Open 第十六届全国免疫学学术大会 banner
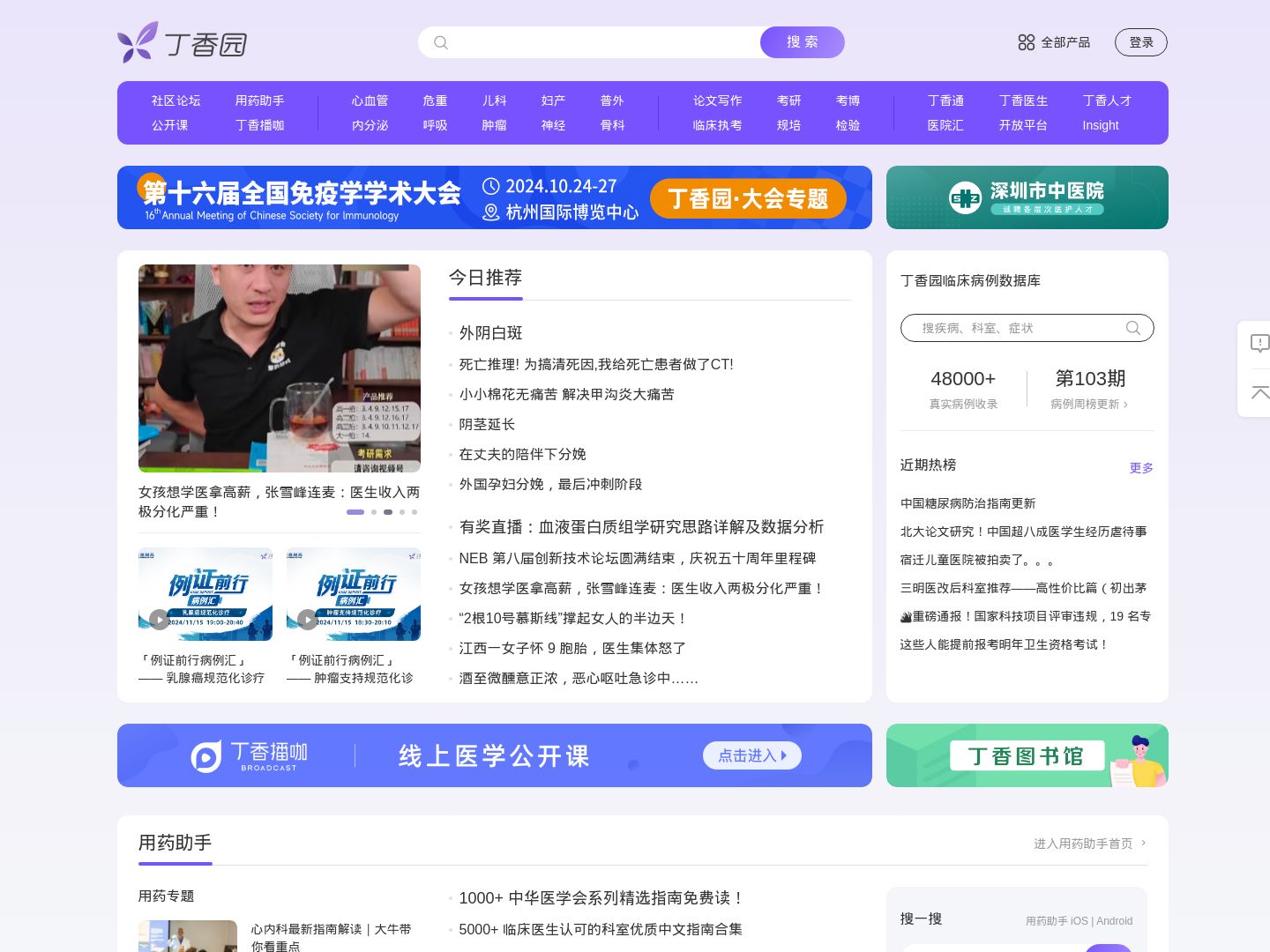The width and height of the screenshot is (1270, 952). [x=495, y=197]
